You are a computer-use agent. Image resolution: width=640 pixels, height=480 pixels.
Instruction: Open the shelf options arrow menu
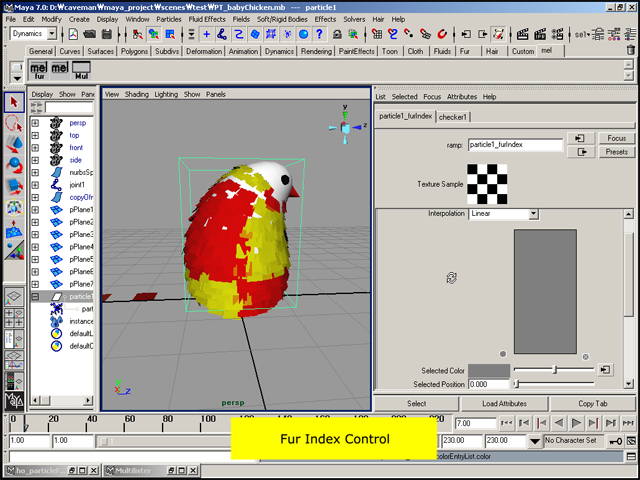17,78
